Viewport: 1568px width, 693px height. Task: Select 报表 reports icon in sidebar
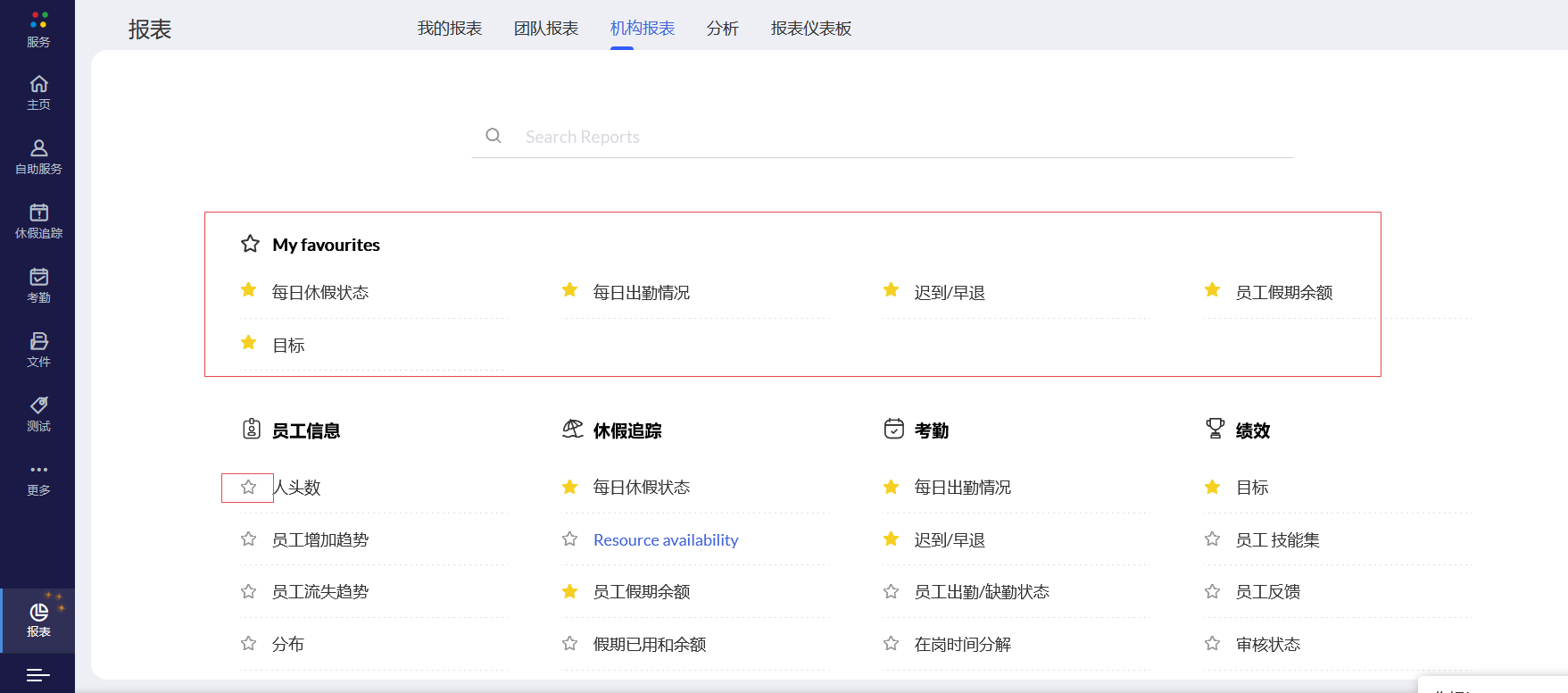[x=38, y=620]
